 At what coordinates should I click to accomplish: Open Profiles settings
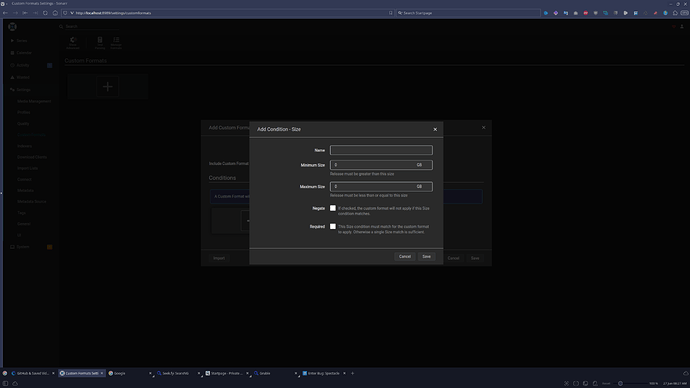point(24,112)
